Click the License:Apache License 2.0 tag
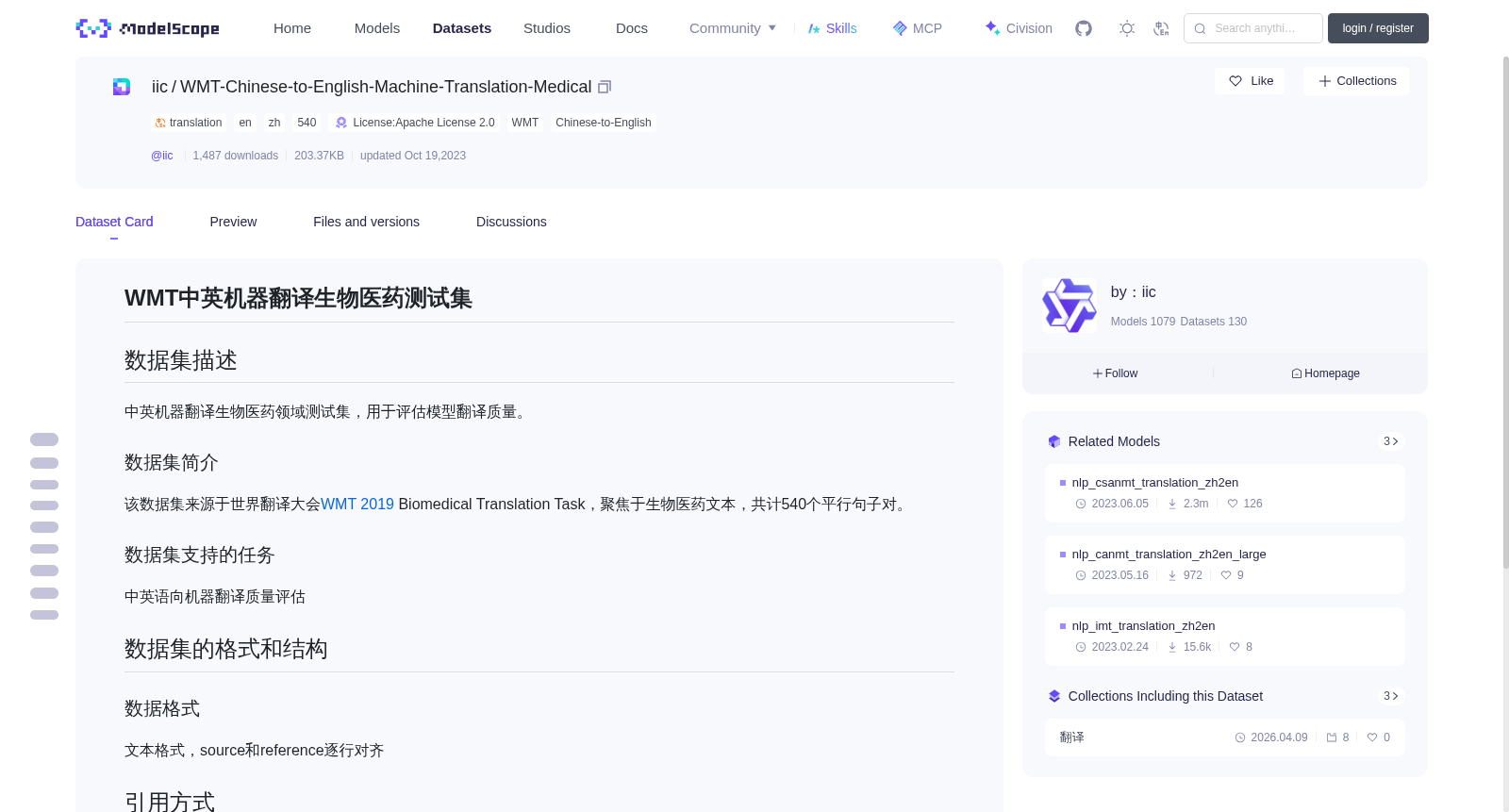This screenshot has width=1509, height=812. pyautogui.click(x=414, y=123)
